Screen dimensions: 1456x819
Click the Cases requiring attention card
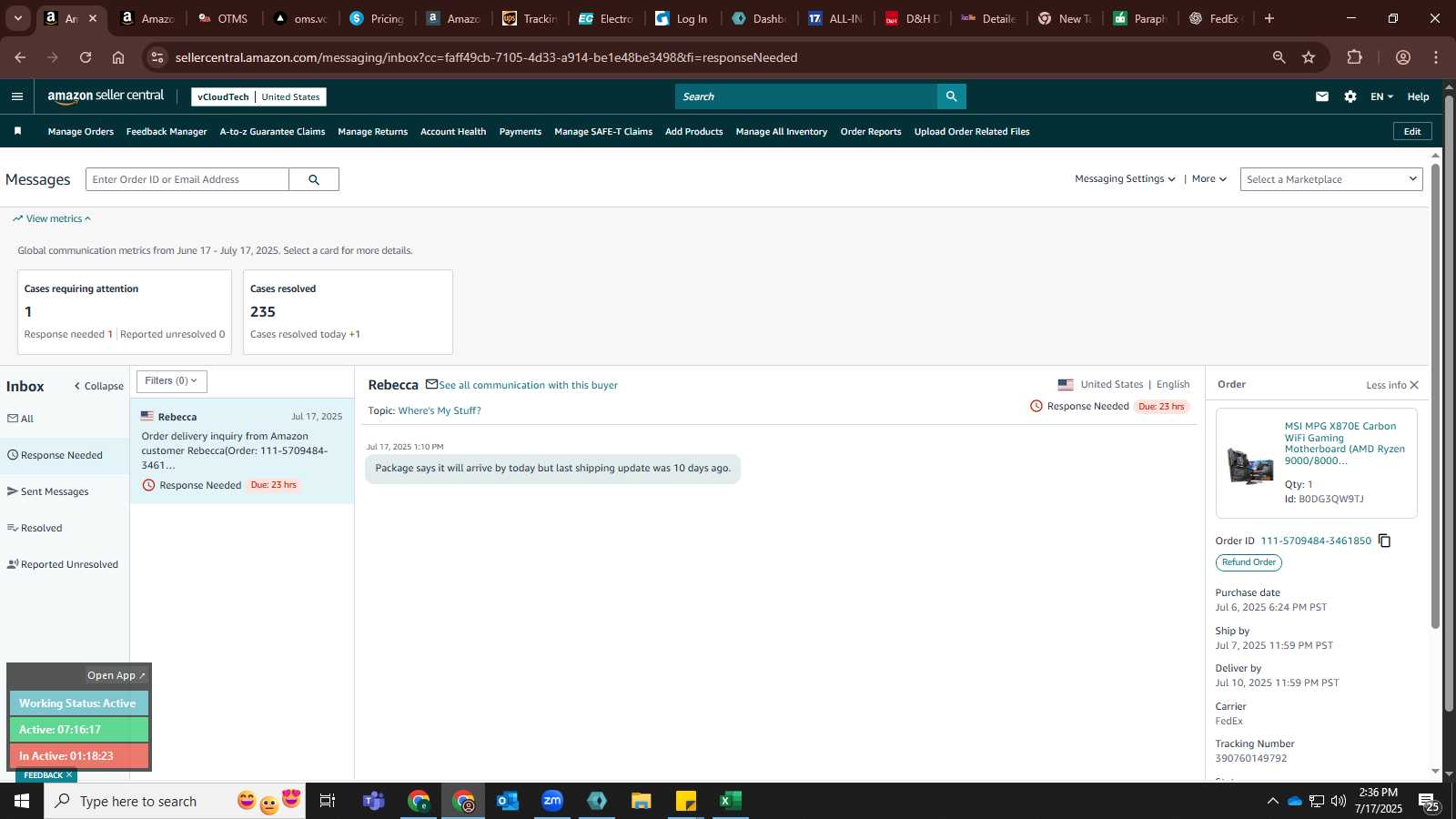tap(125, 312)
